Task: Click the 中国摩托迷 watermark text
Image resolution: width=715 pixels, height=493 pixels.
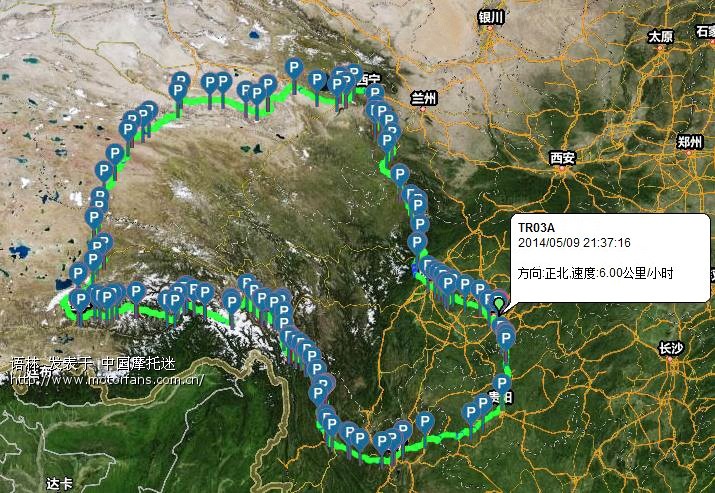Action: pyautogui.click(x=138, y=364)
